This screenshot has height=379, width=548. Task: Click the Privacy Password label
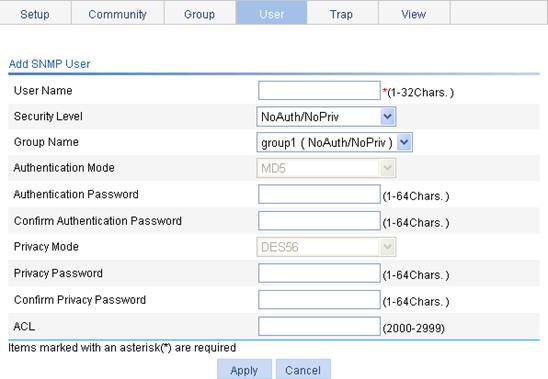[x=58, y=273]
